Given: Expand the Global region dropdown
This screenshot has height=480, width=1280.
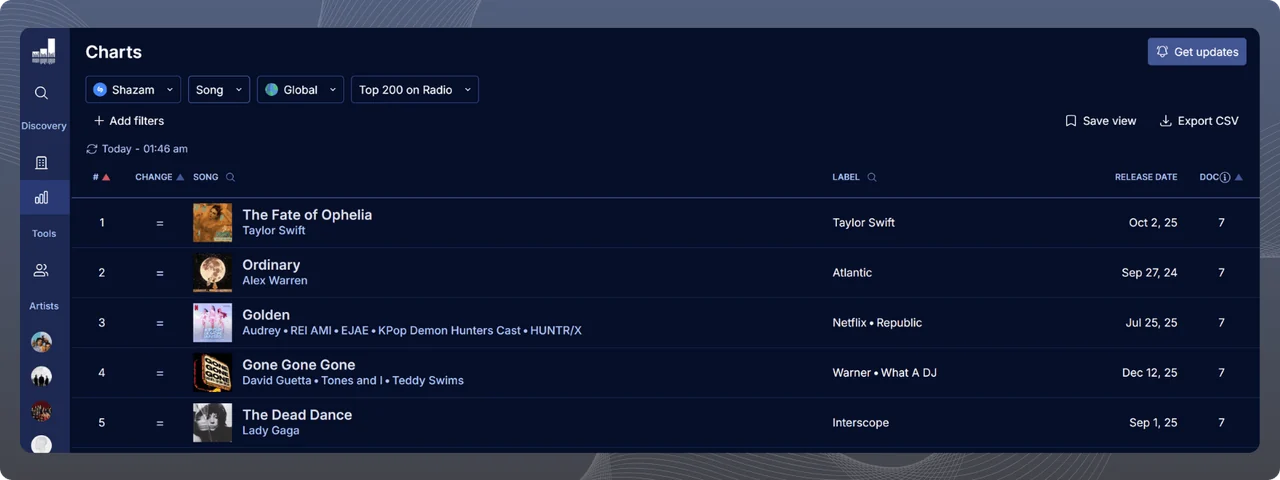Looking at the screenshot, I should 300,90.
